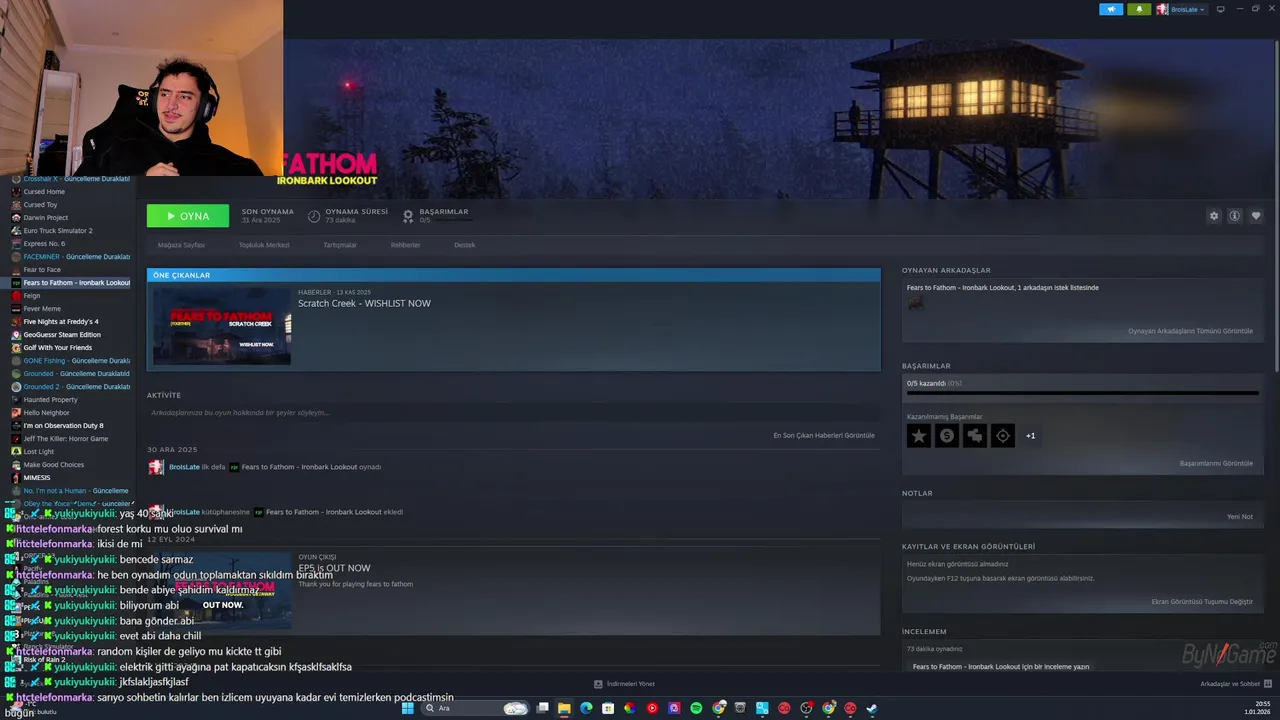
Task: Click the crosshair achievement icon
Action: coord(1002,435)
